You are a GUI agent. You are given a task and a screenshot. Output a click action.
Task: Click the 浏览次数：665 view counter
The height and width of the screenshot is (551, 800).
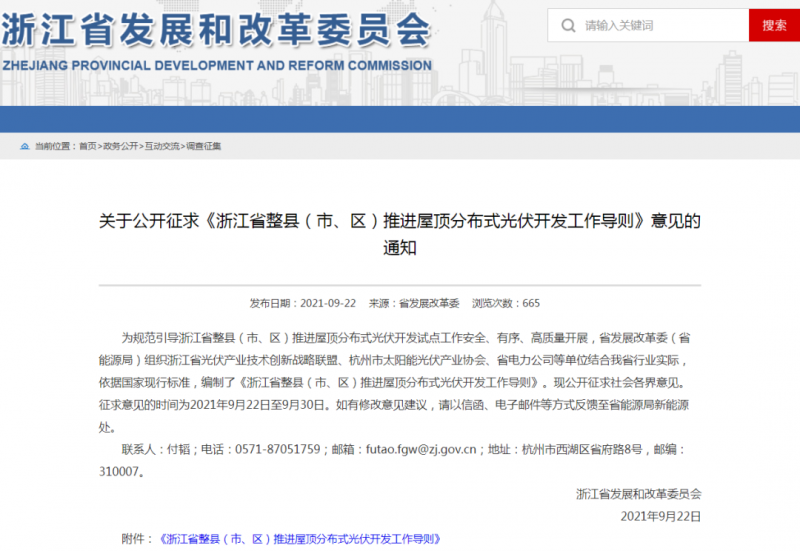506,304
